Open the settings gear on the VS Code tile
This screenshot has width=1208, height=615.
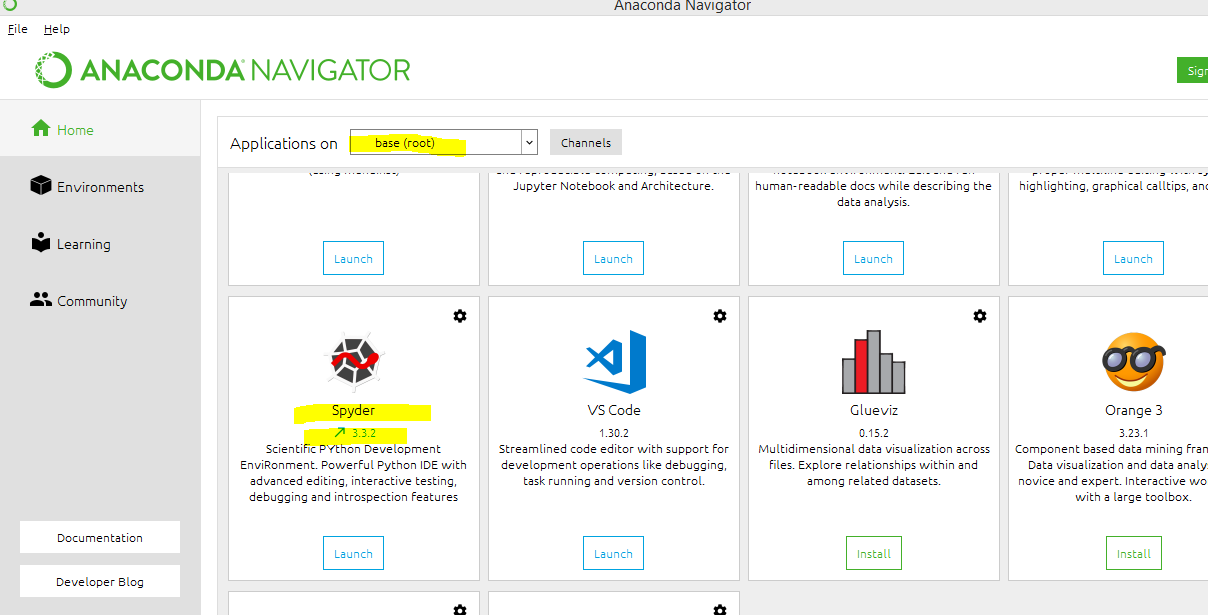[x=720, y=316]
